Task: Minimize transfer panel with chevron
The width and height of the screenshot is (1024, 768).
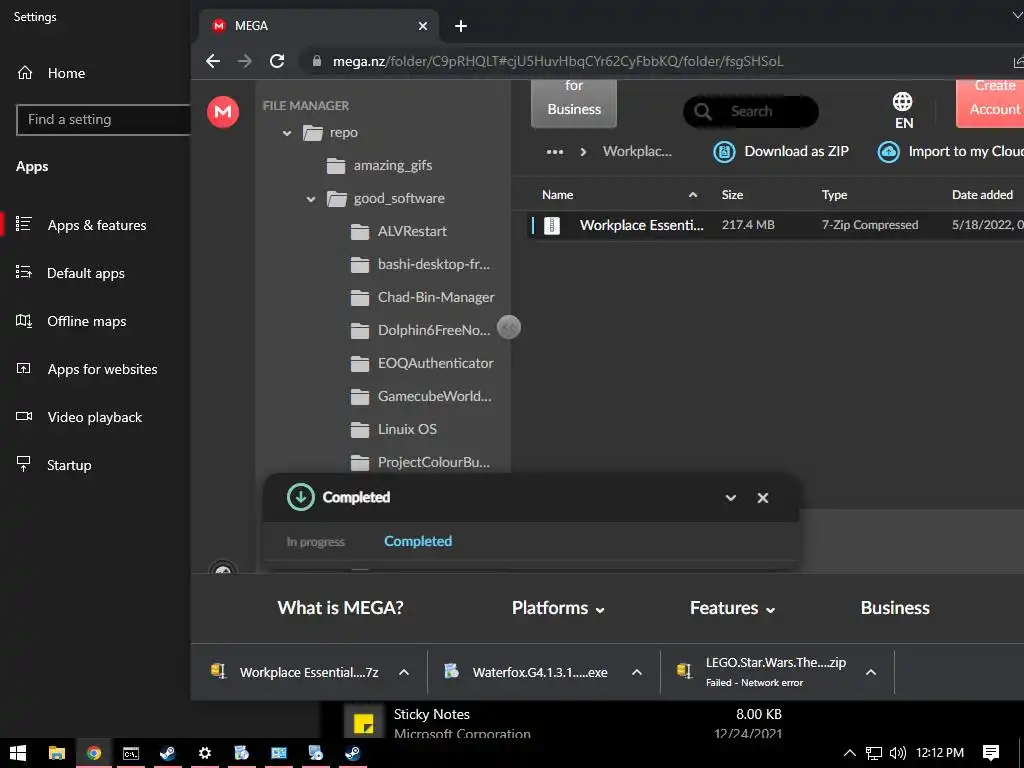Action: pyautogui.click(x=731, y=498)
